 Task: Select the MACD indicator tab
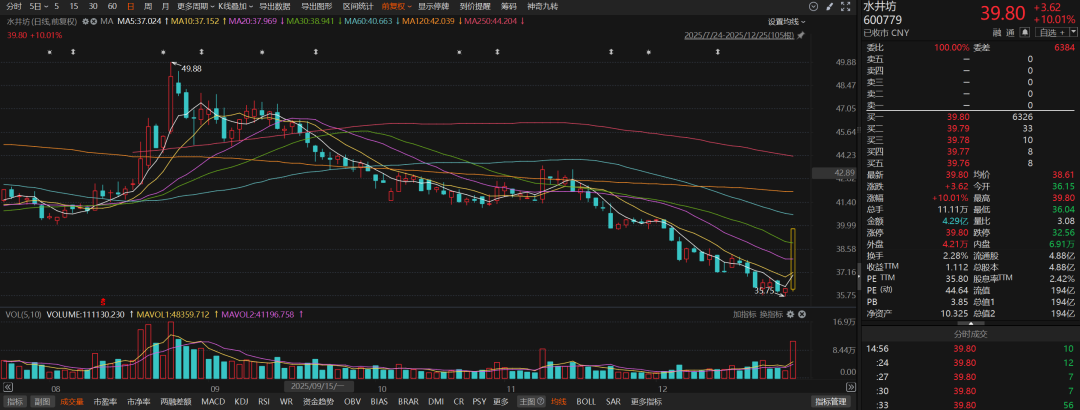click(x=213, y=401)
